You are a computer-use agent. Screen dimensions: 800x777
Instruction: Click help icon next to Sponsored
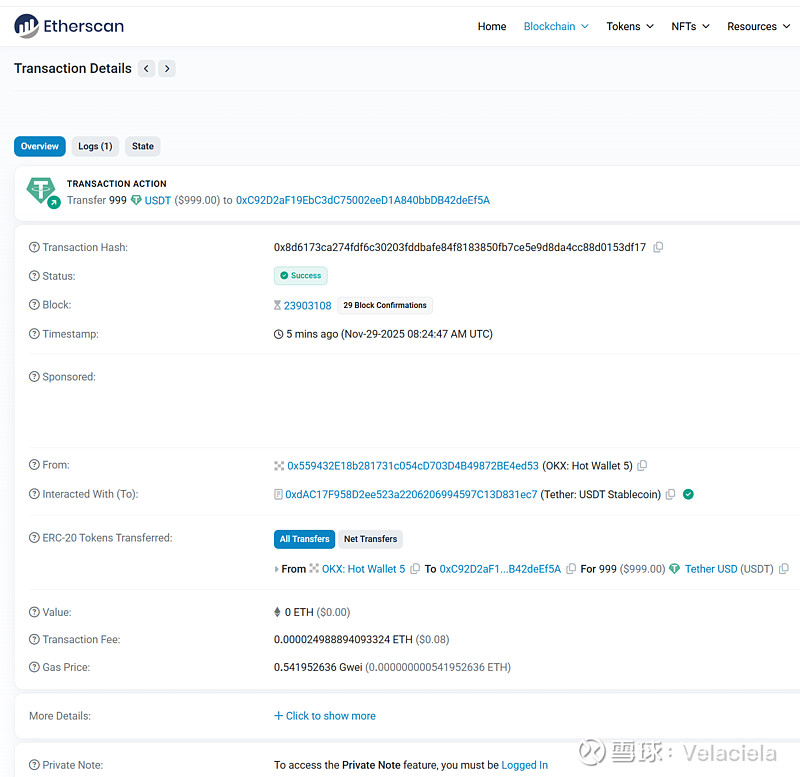coord(34,377)
